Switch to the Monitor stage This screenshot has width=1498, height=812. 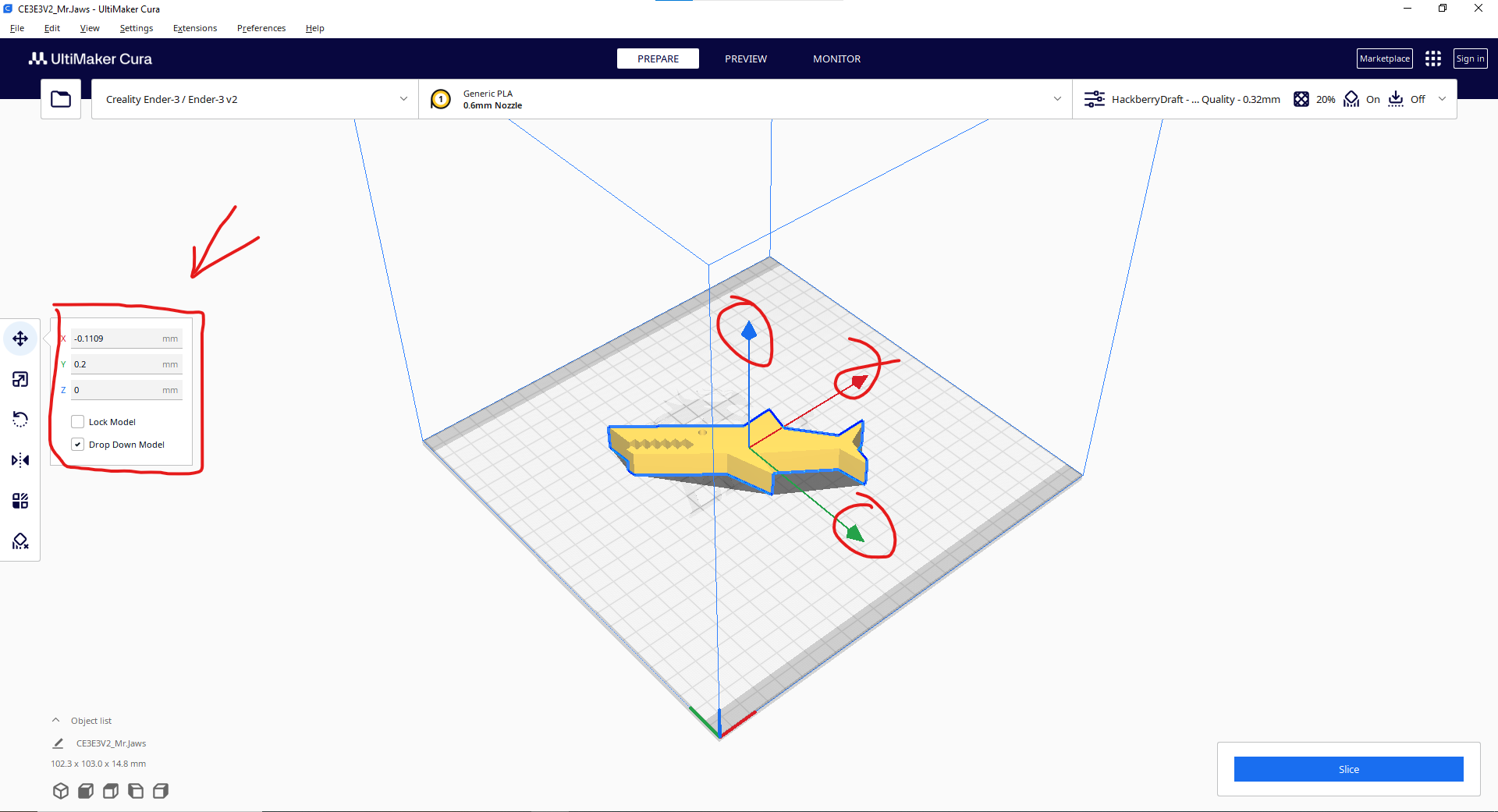click(x=837, y=59)
